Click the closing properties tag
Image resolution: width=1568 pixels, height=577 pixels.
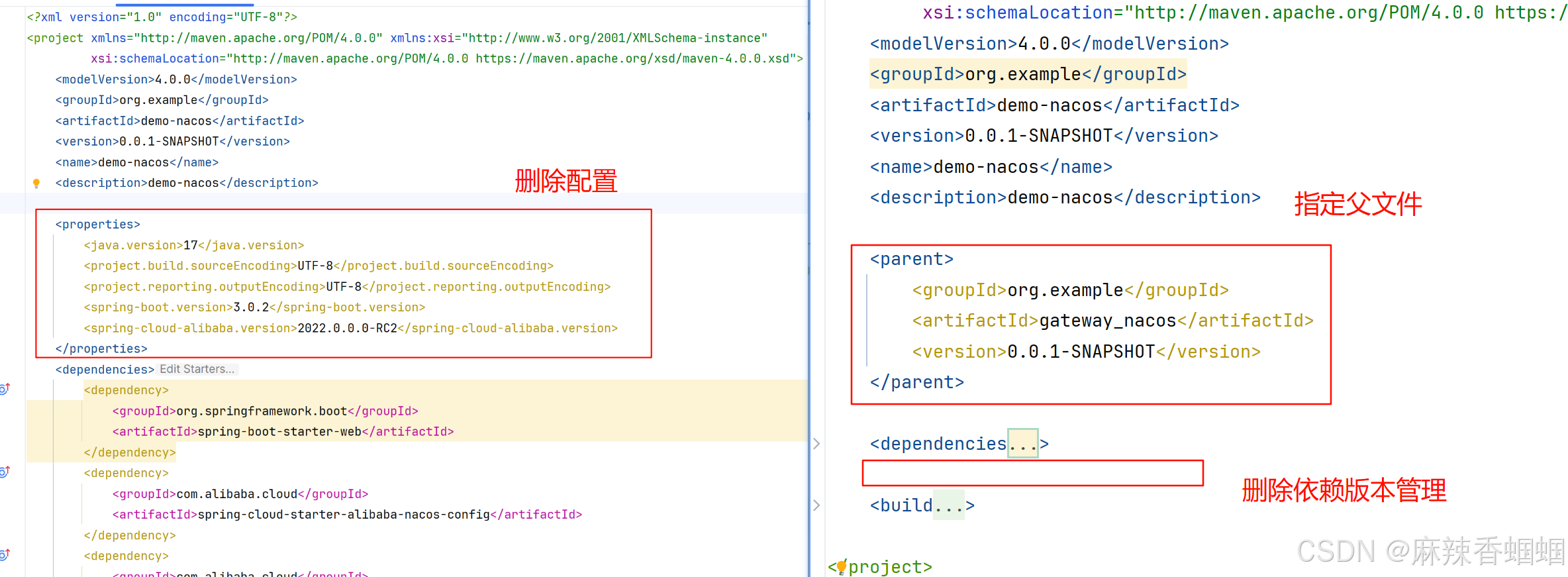[101, 348]
